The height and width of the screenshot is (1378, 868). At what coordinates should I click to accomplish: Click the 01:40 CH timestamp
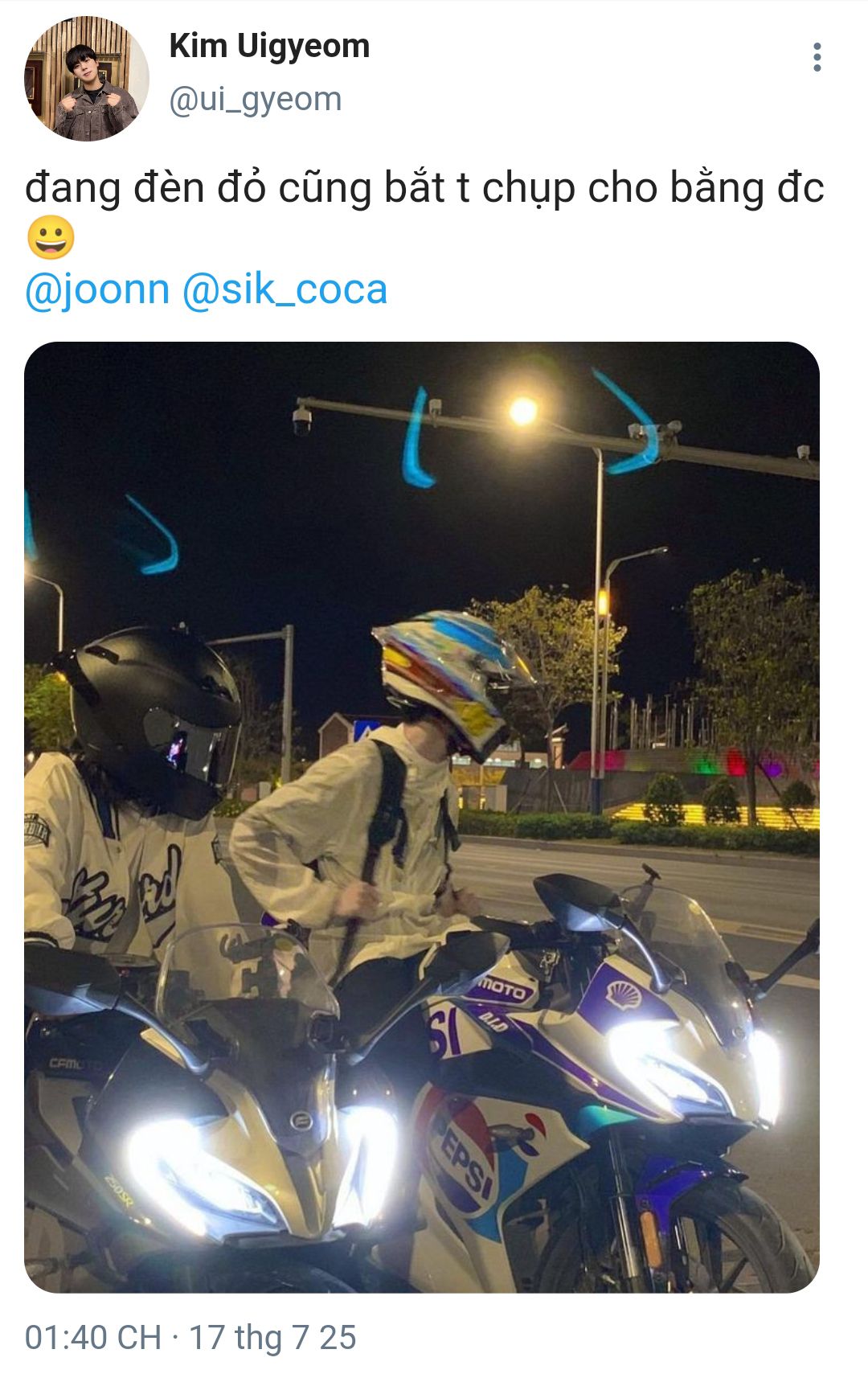(93, 1337)
